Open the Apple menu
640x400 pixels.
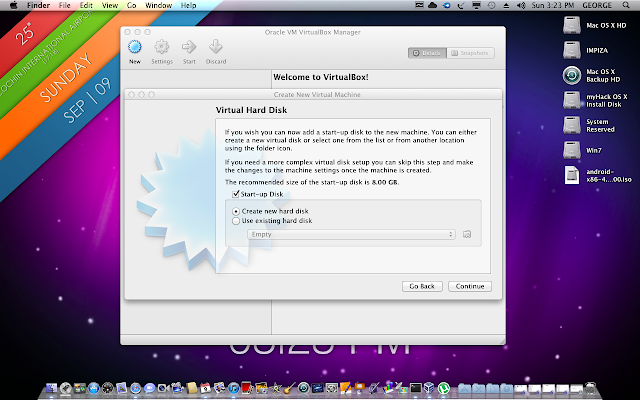click(x=13, y=5)
